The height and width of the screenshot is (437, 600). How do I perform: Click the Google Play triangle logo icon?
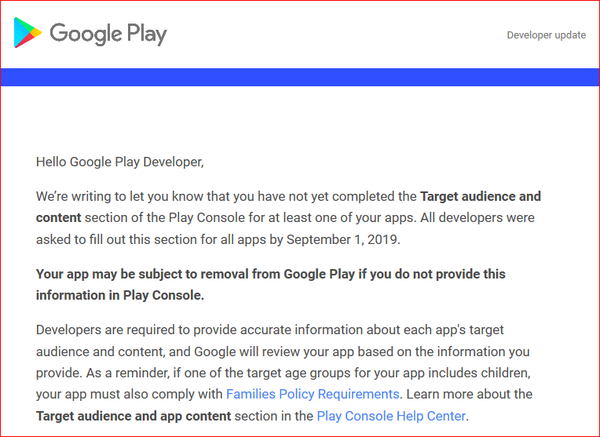tap(28, 33)
